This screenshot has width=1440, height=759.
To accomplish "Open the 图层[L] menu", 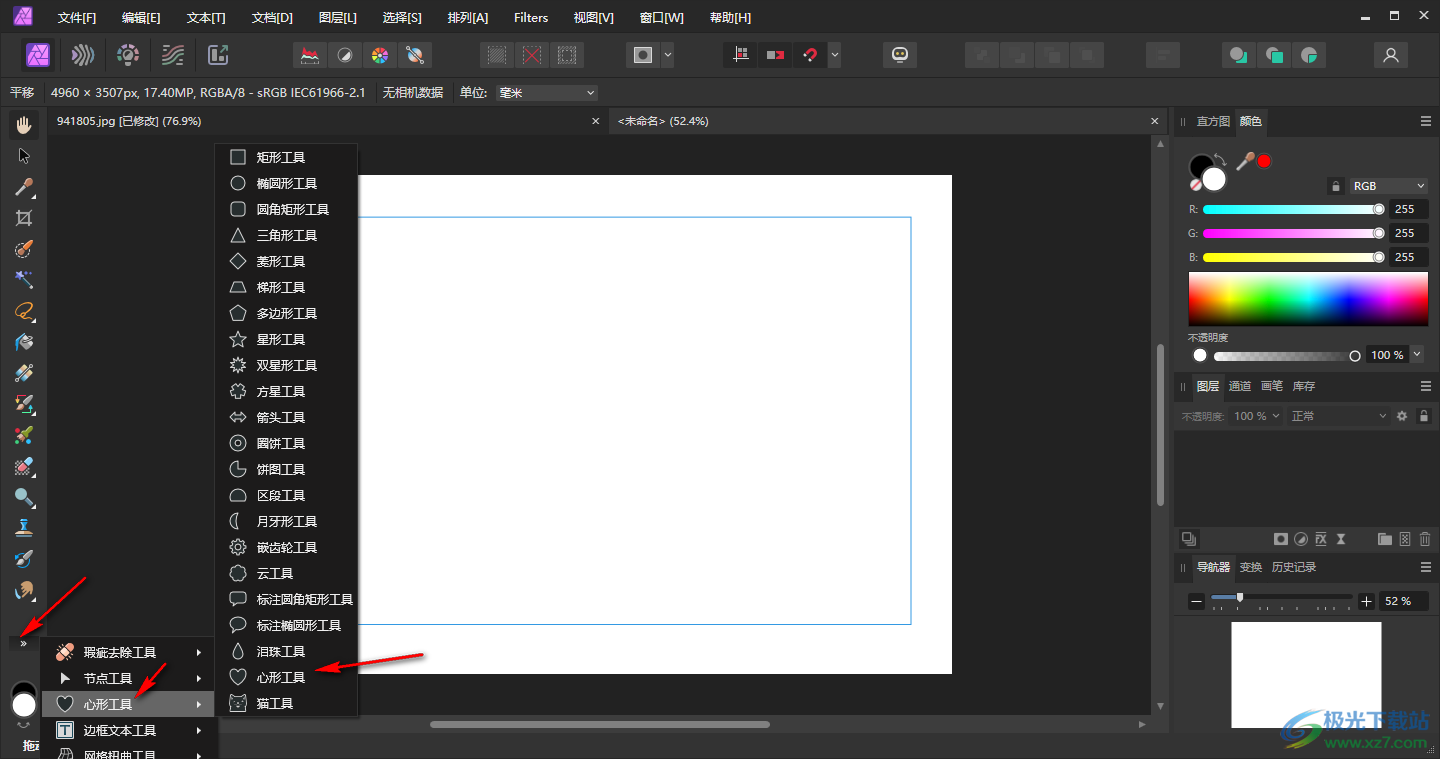I will [x=337, y=18].
